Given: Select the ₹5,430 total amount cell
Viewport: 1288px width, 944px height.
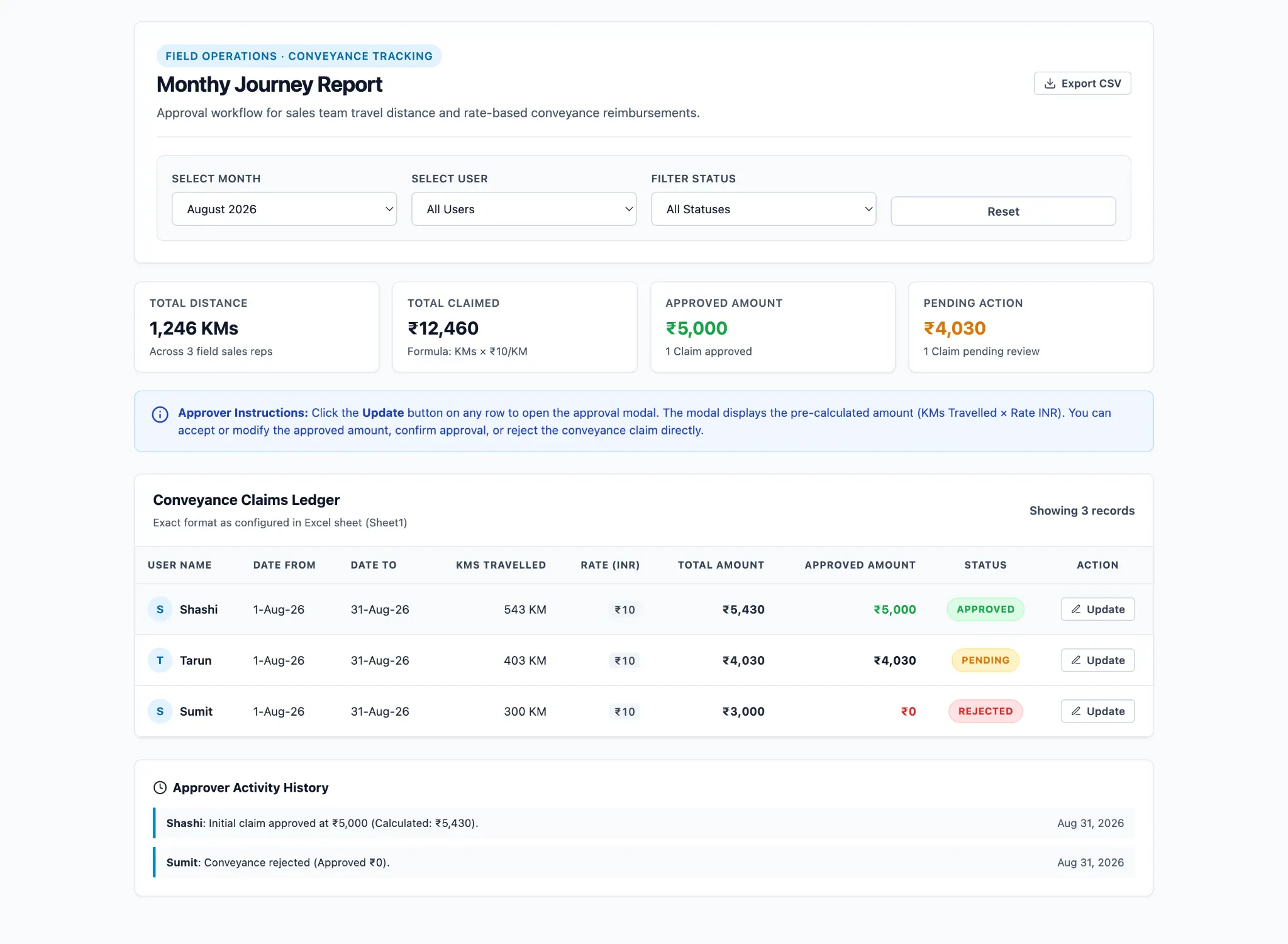Looking at the screenshot, I should click(x=743, y=609).
